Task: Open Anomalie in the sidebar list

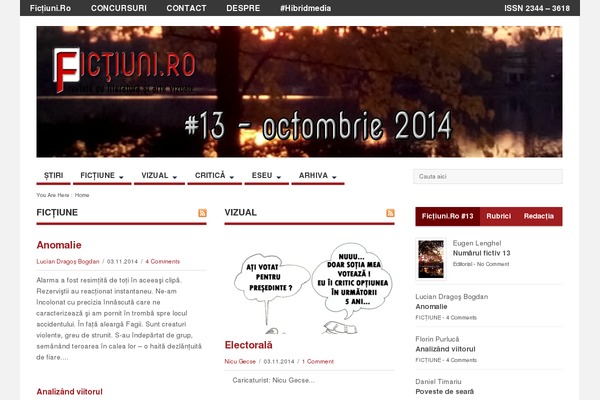Action: pyautogui.click(x=431, y=307)
